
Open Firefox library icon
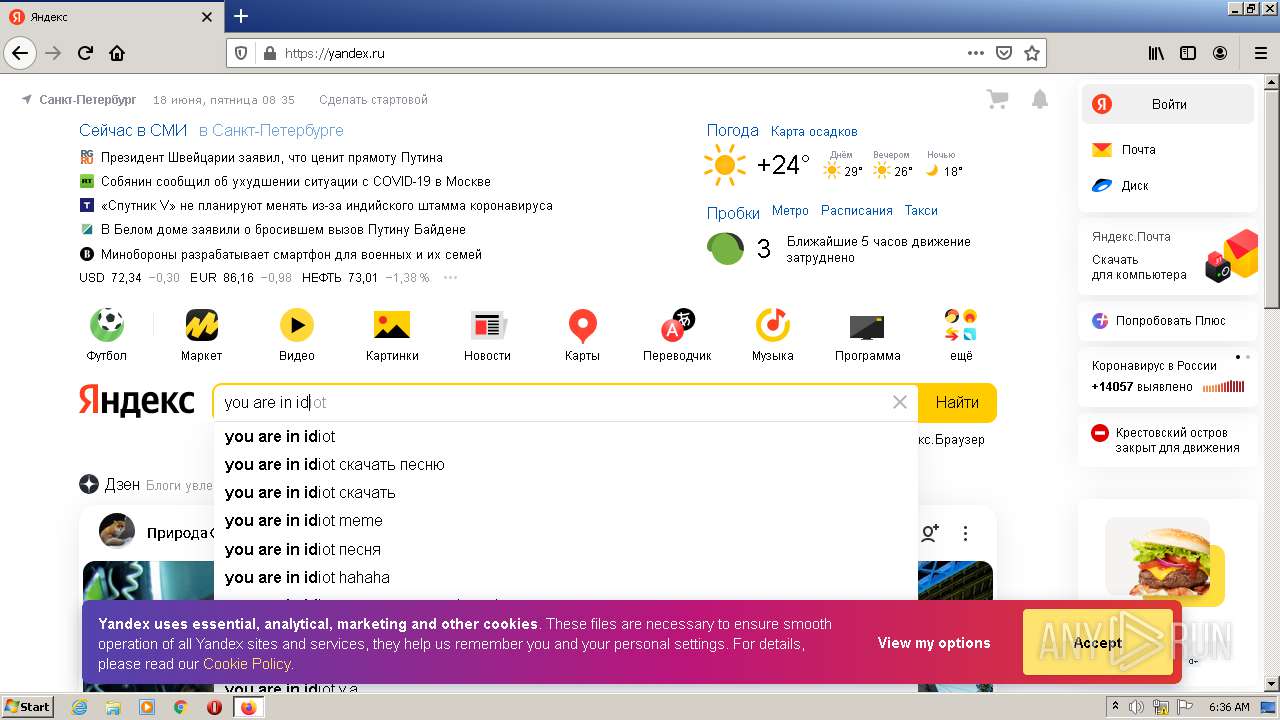coord(1156,53)
